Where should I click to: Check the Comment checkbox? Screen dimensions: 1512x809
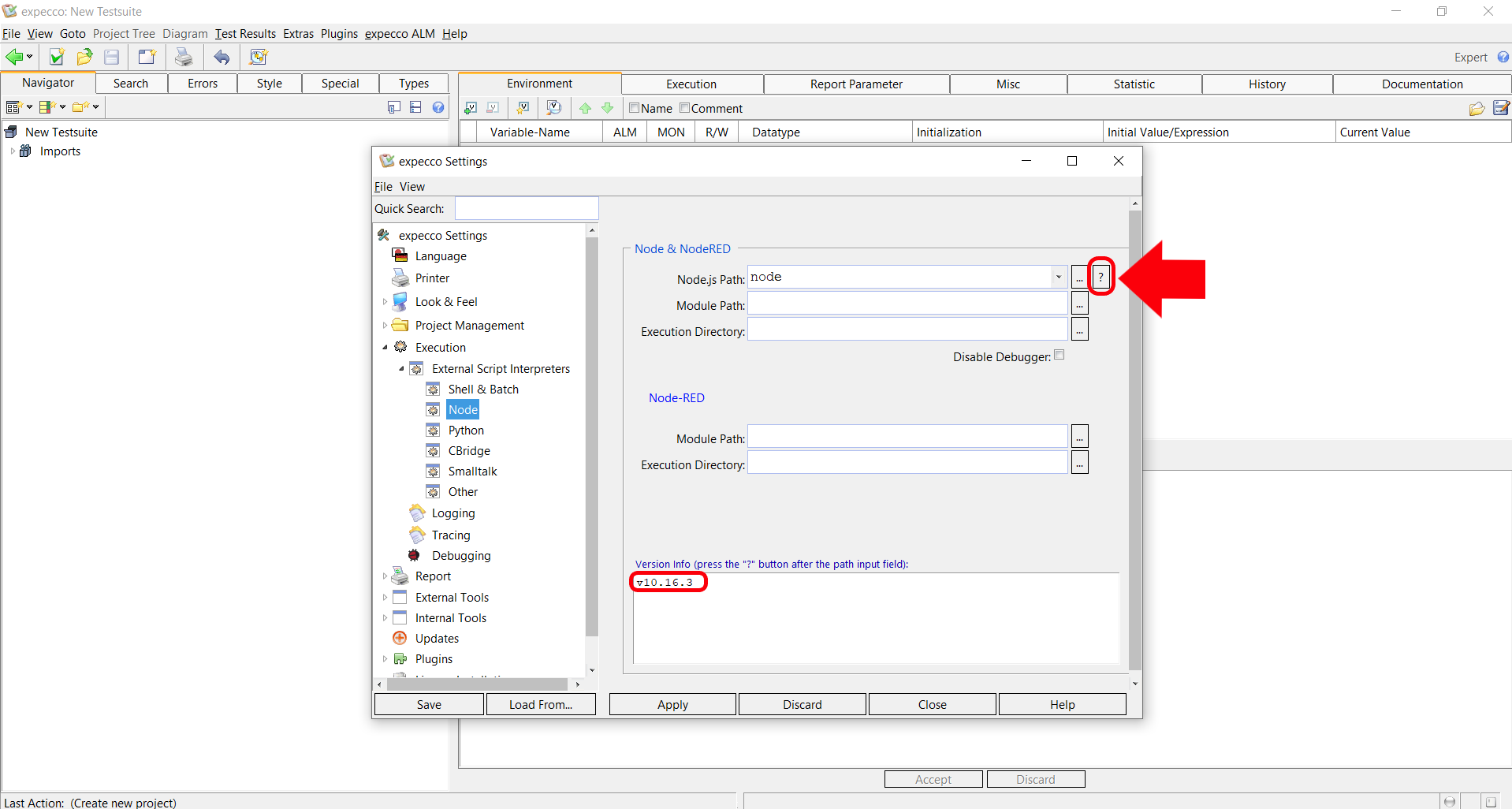coord(684,108)
